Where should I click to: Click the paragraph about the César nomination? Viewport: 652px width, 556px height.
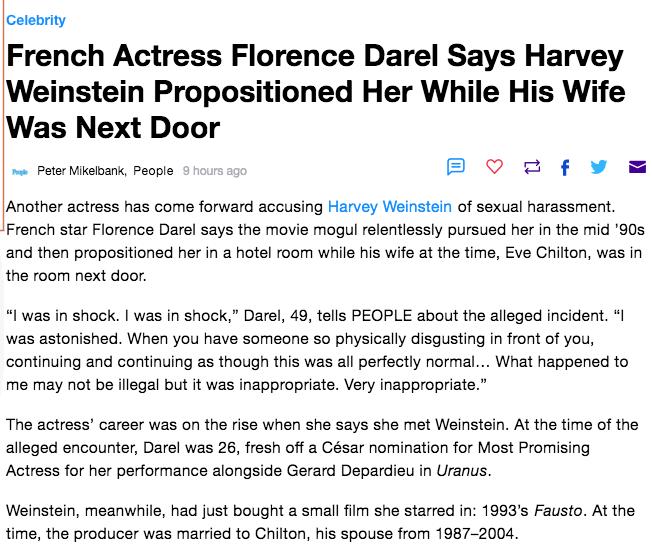[322, 448]
